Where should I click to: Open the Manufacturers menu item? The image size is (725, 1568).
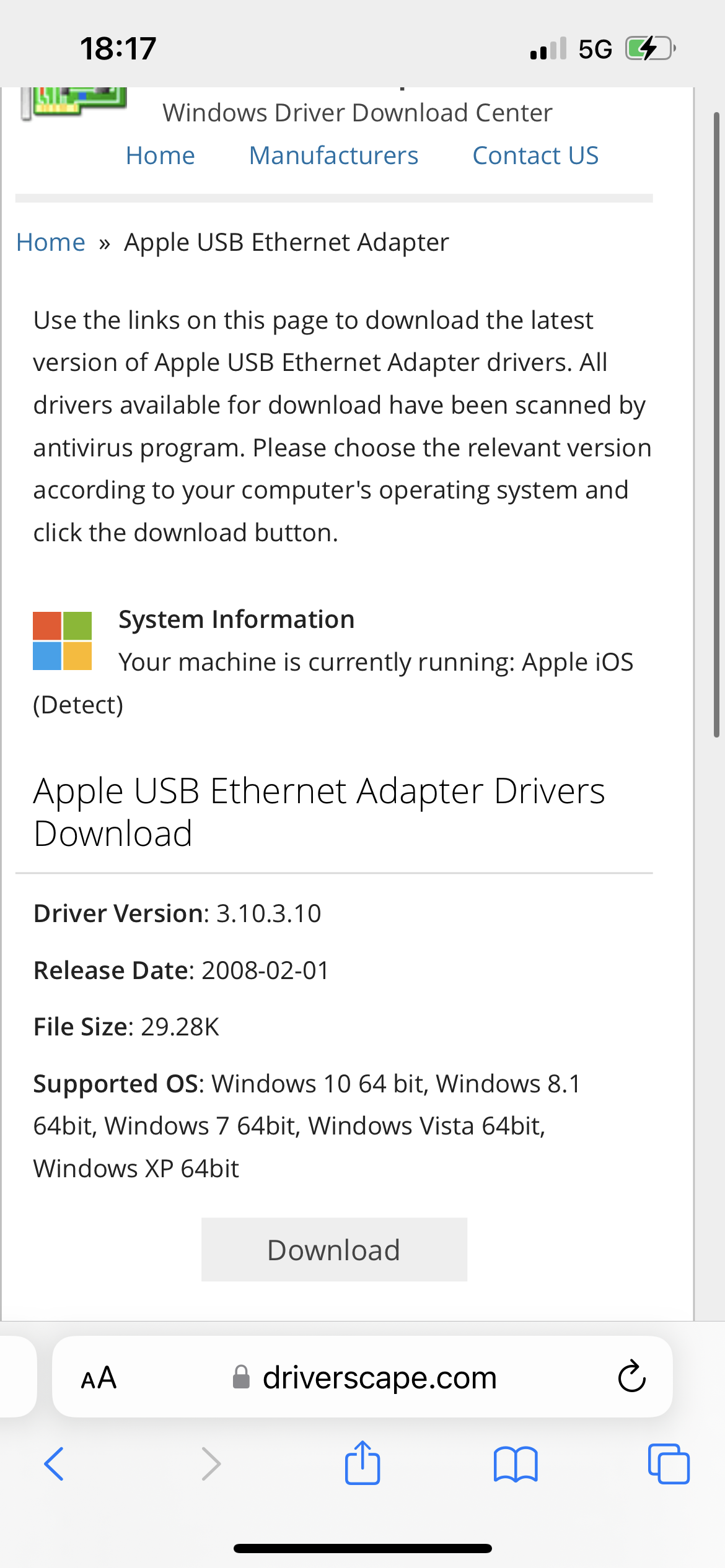click(333, 155)
